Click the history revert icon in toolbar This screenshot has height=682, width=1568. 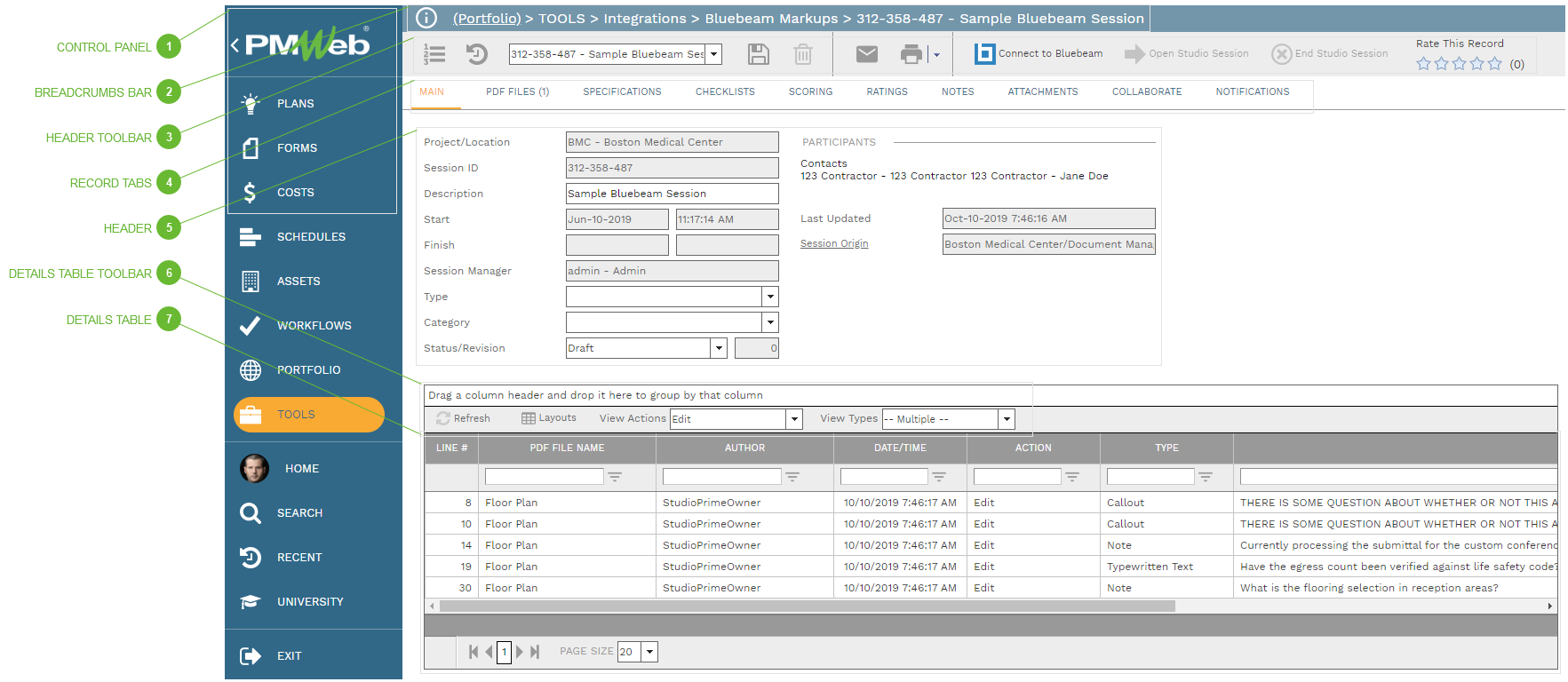click(x=477, y=54)
